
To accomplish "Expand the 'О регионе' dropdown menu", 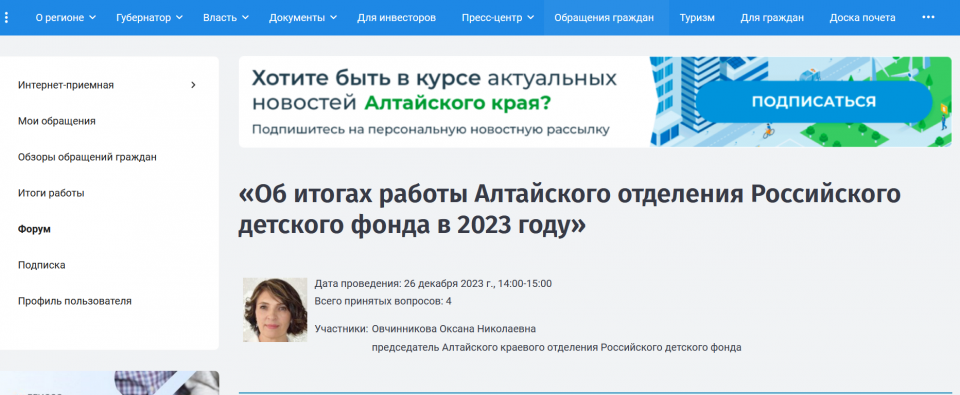I will (x=66, y=18).
